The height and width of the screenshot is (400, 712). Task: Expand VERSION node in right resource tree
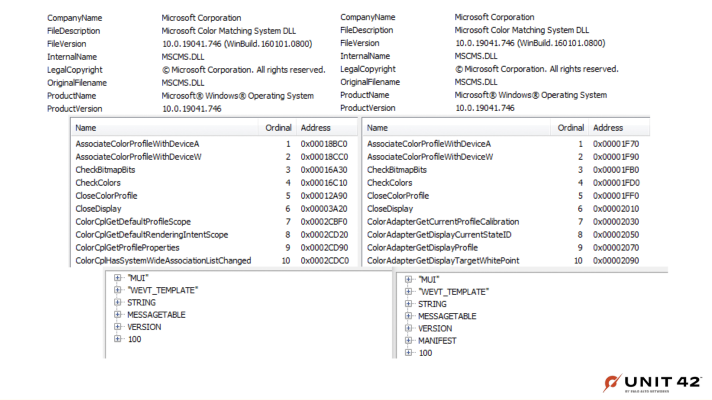point(408,328)
